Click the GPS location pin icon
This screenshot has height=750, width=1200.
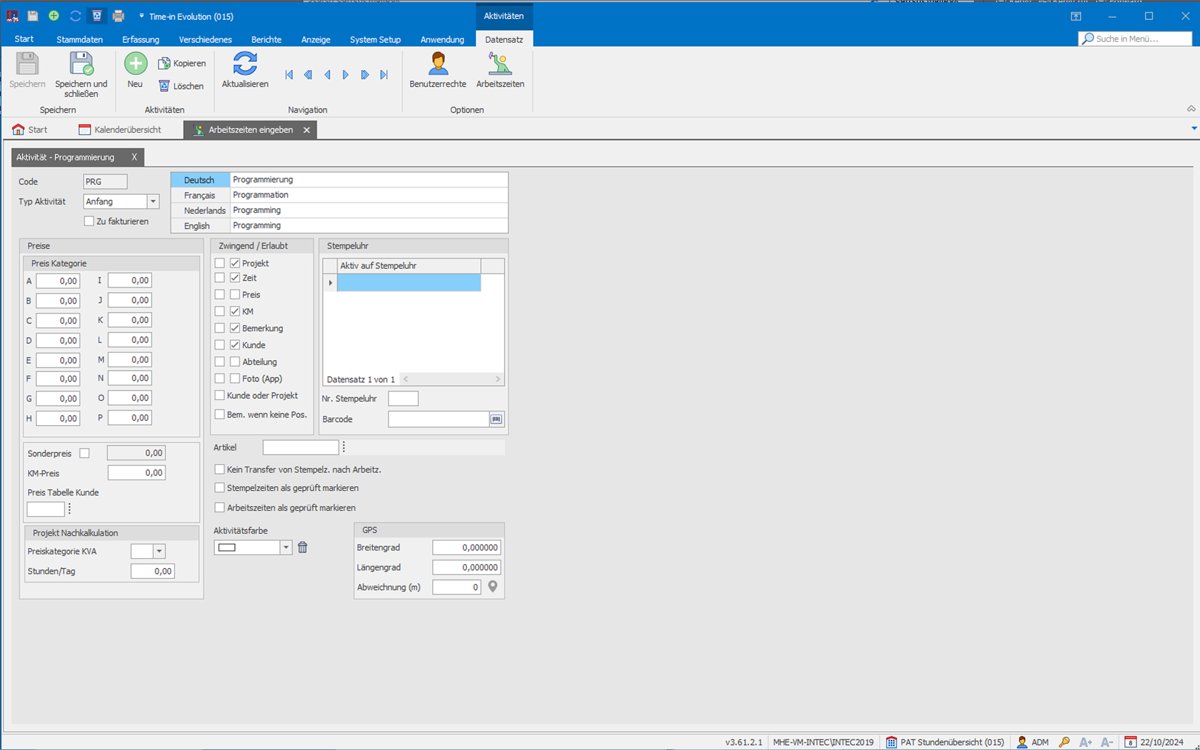click(493, 587)
